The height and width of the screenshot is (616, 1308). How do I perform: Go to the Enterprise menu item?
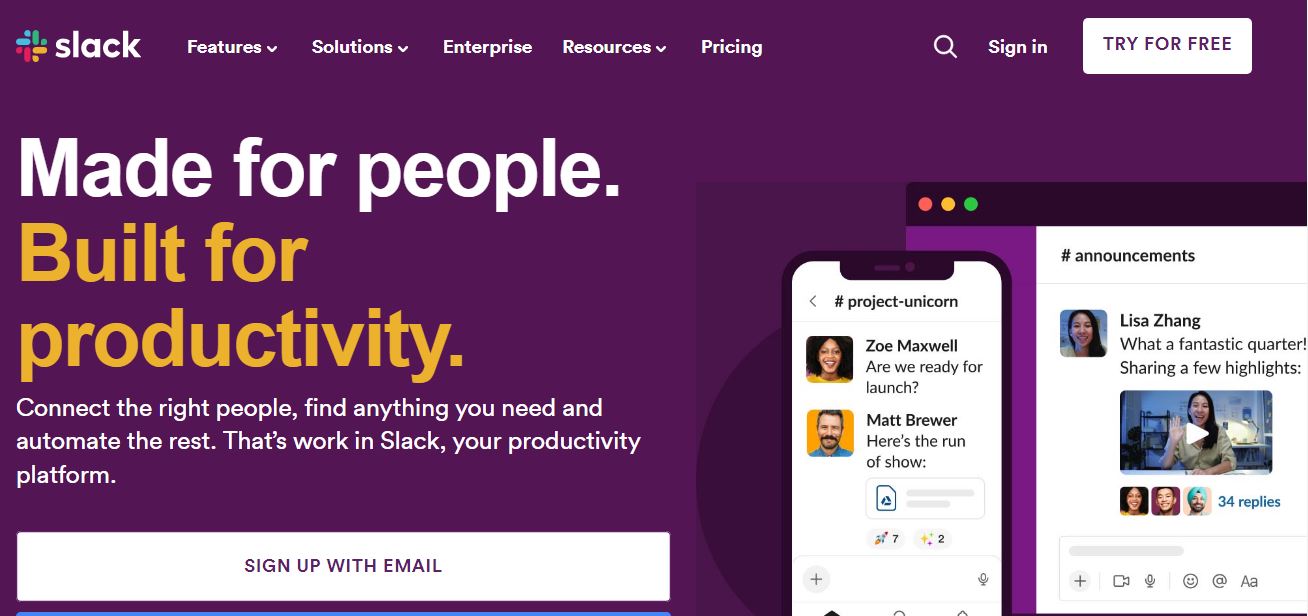[487, 47]
